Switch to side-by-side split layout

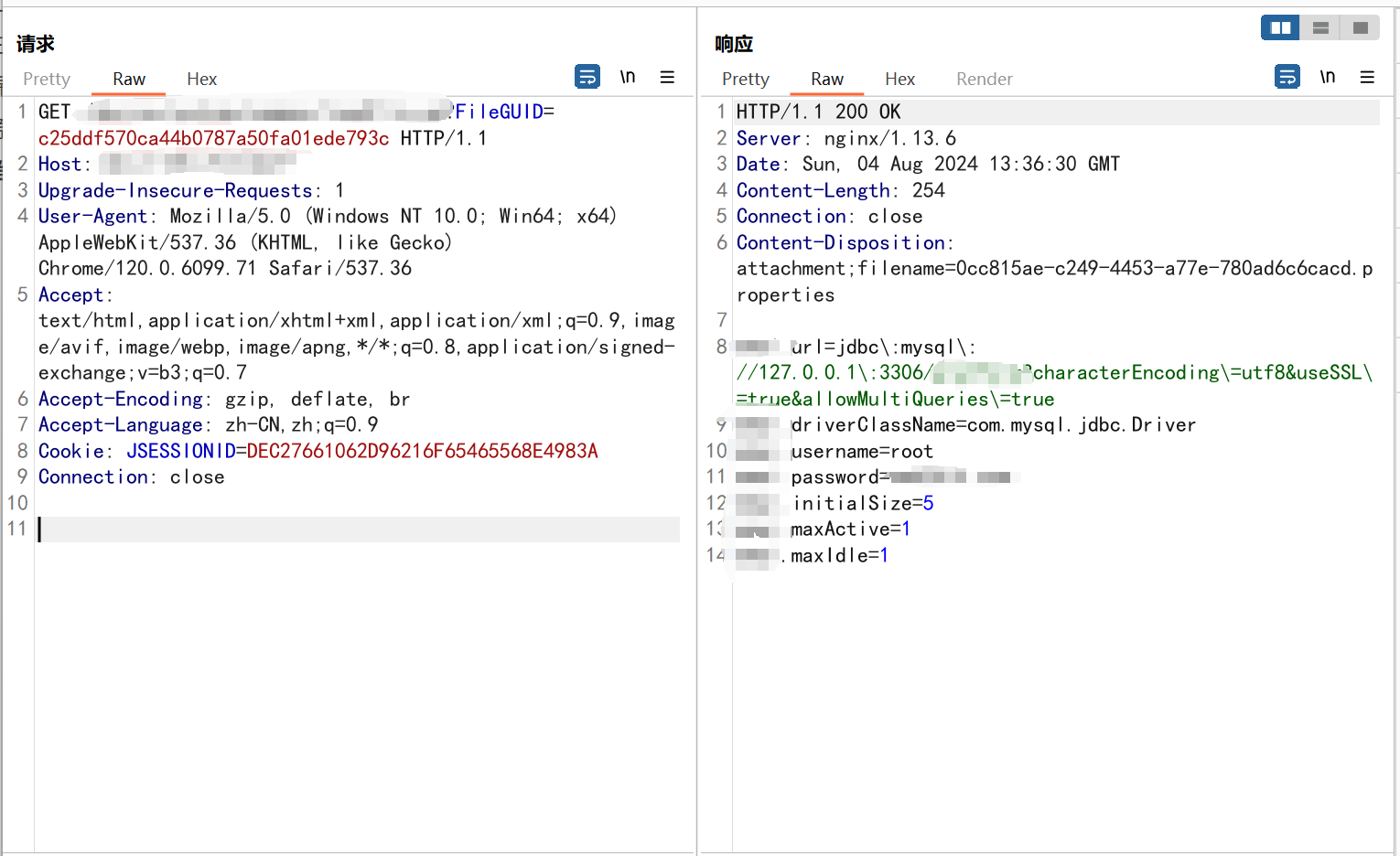point(1280,28)
